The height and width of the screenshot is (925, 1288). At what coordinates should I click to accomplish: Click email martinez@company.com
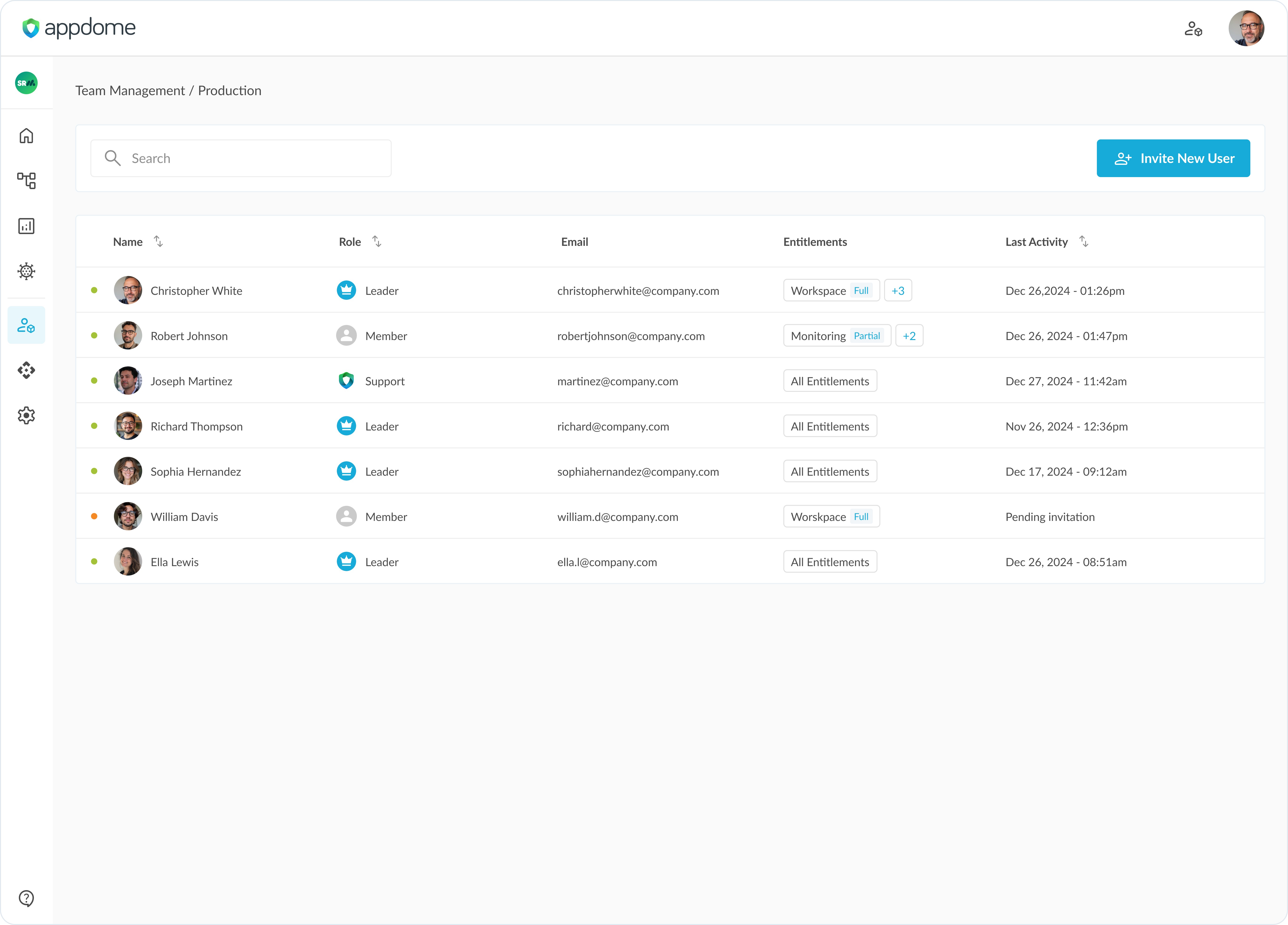pyautogui.click(x=618, y=381)
